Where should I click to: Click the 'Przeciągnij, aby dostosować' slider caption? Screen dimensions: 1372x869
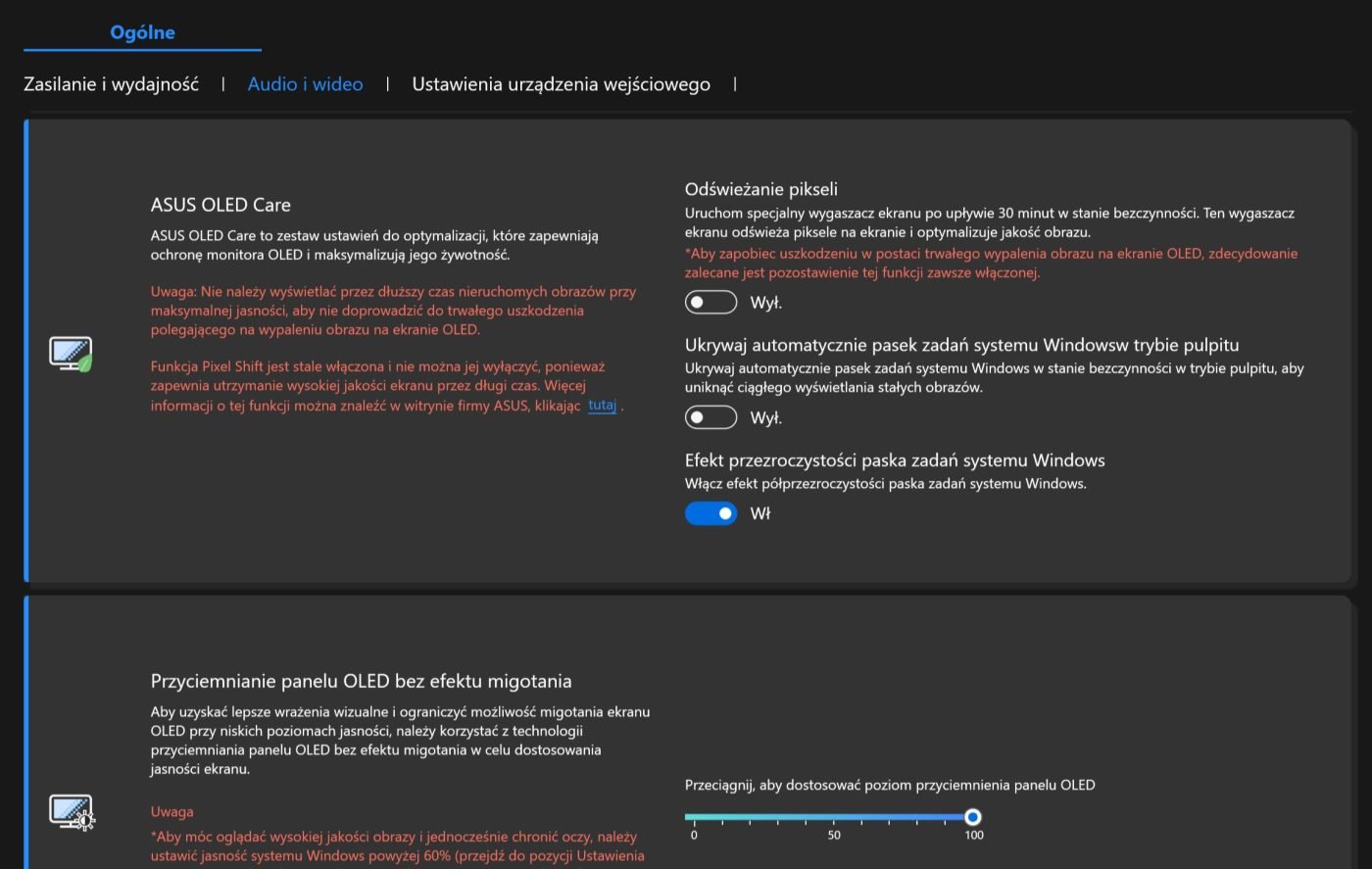[890, 785]
